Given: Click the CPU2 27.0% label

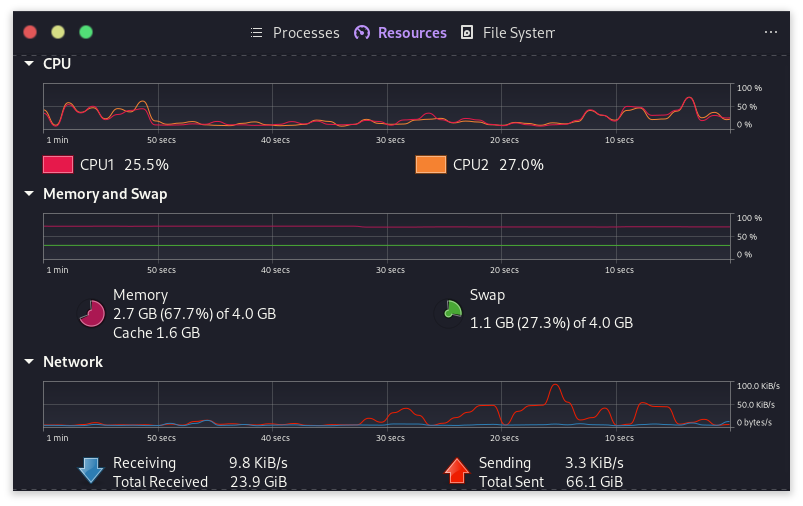Looking at the screenshot, I should pyautogui.click(x=498, y=165).
